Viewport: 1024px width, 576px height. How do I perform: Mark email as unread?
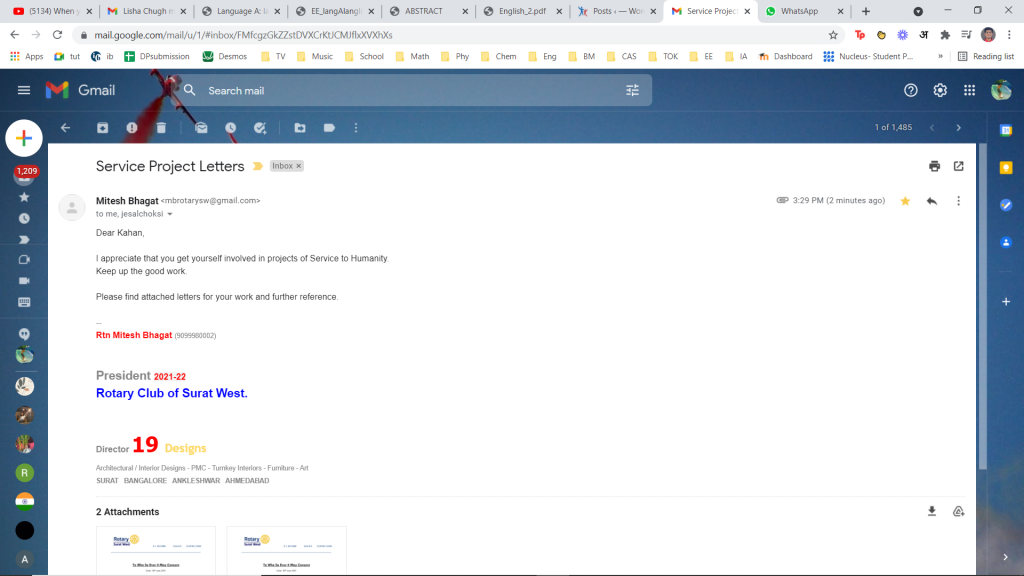201,128
